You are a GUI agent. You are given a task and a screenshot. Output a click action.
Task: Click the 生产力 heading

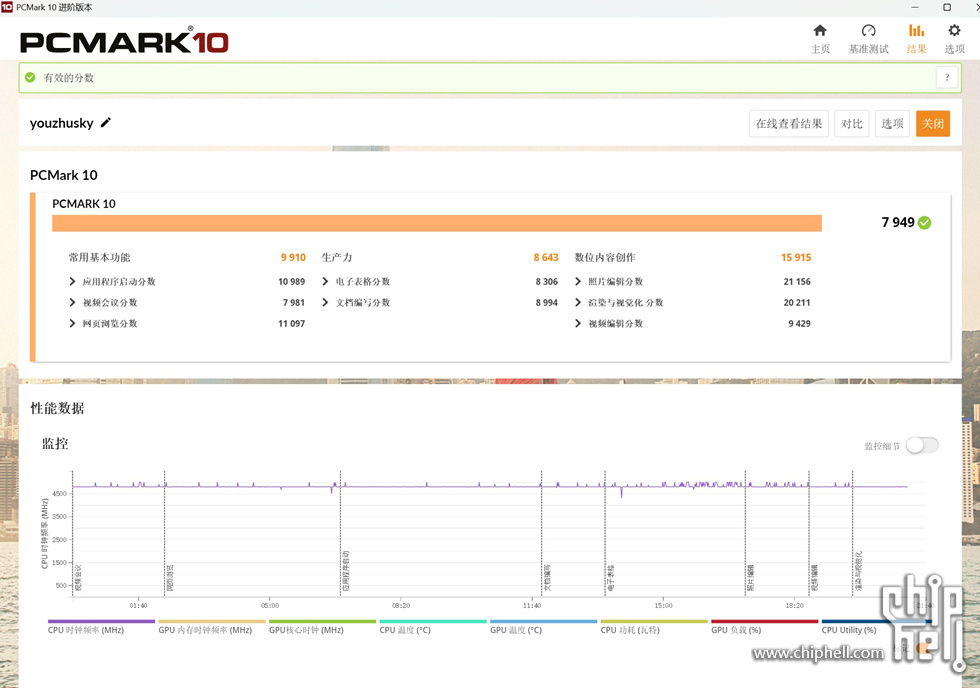pos(337,257)
